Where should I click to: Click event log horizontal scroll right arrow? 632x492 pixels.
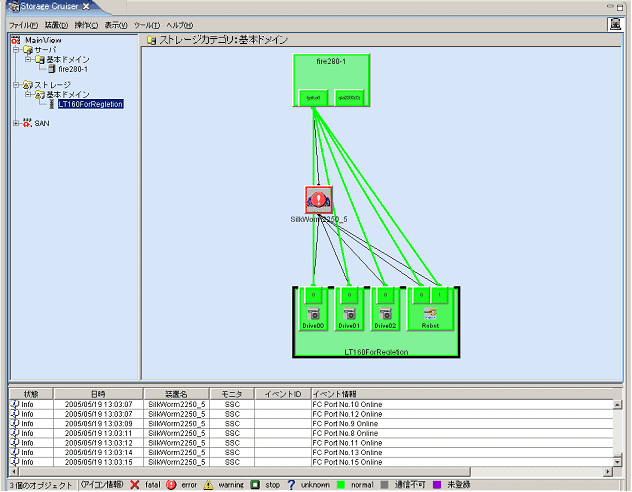pos(608,471)
